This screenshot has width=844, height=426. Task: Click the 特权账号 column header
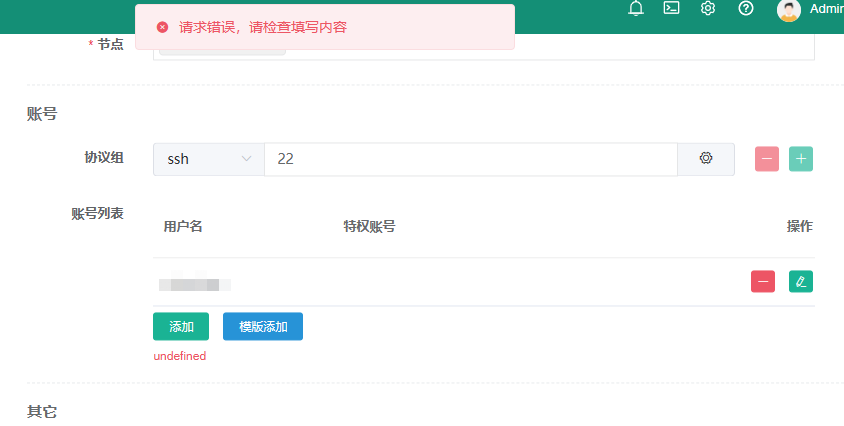pos(369,227)
